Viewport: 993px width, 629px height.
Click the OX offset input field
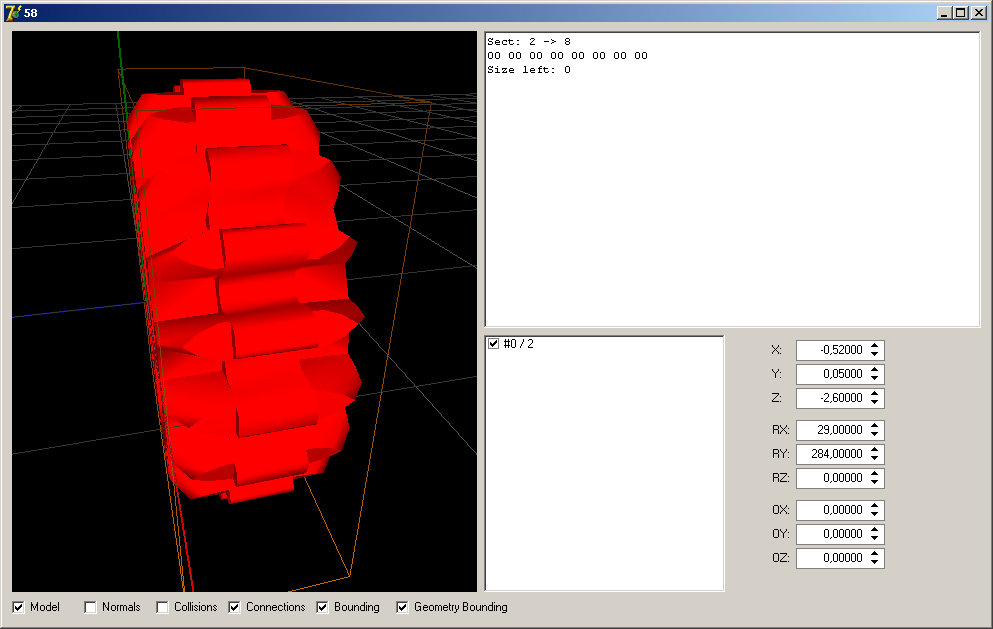tap(830, 510)
